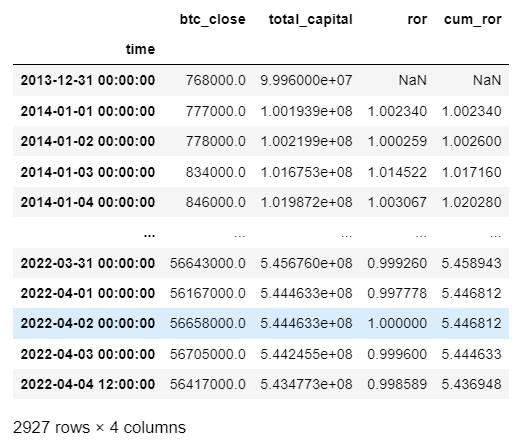Image resolution: width=517 pixels, height=446 pixels.
Task: Select row index 2022-04-01 00:00:00
Action: [x=88, y=293]
